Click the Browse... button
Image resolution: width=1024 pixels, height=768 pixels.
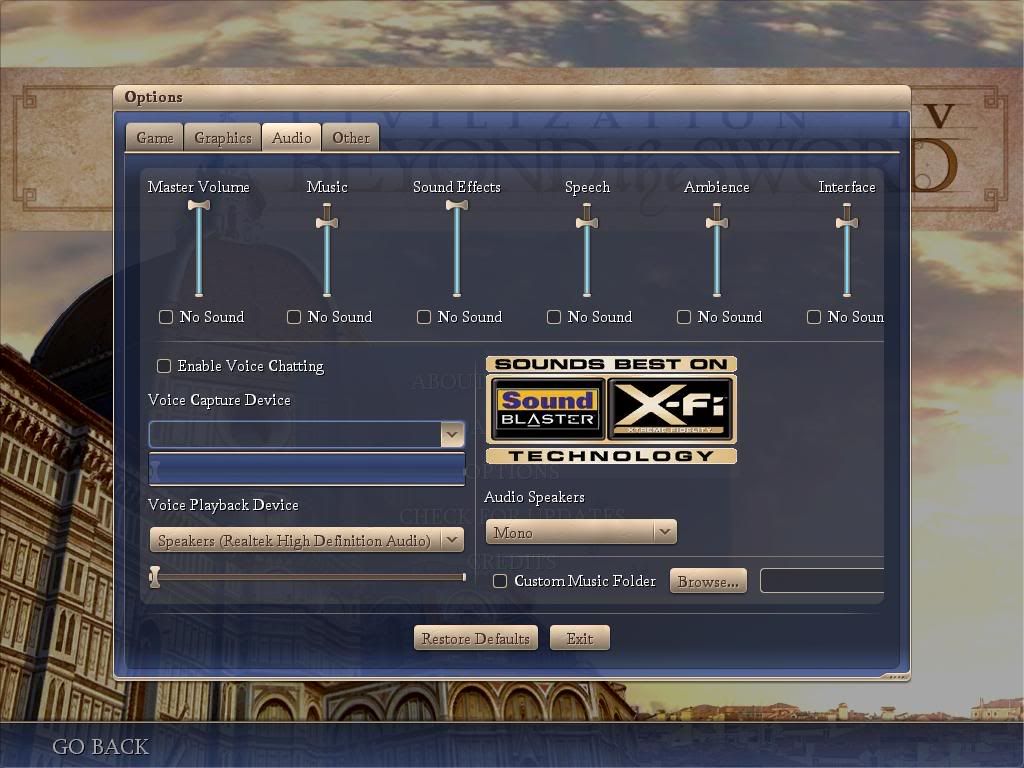pyautogui.click(x=708, y=581)
